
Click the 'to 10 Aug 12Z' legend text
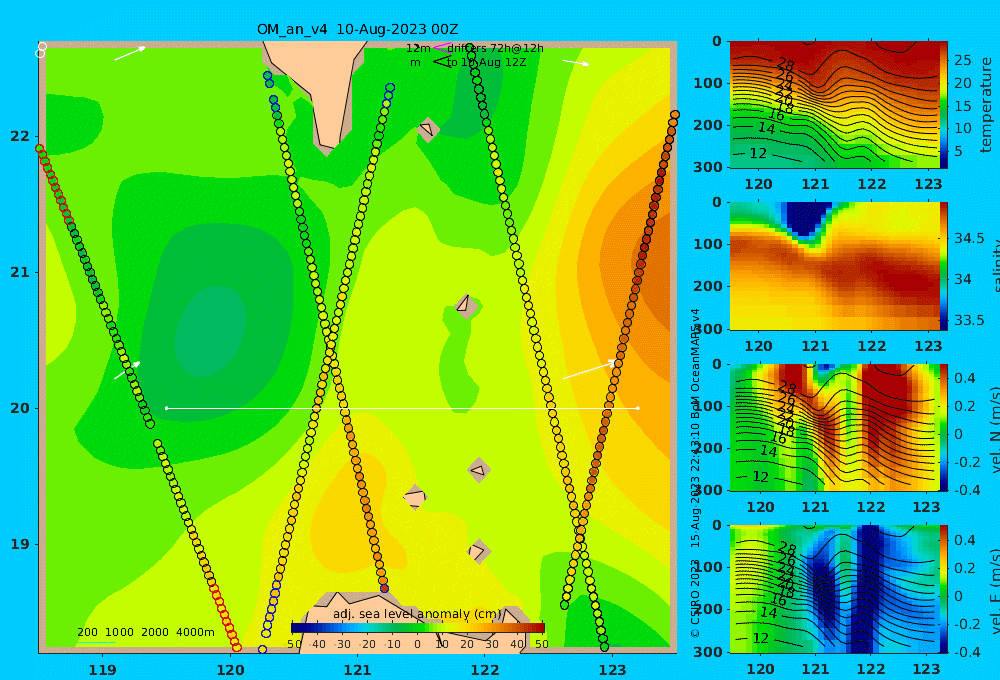tap(486, 63)
